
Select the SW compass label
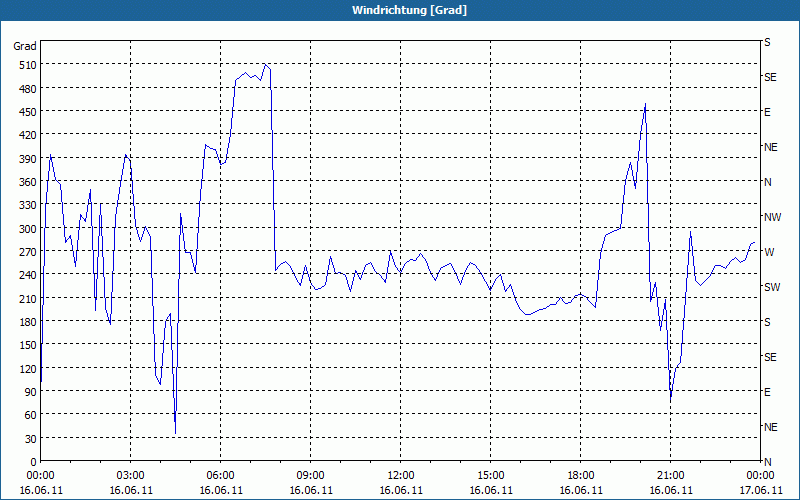pos(772,287)
